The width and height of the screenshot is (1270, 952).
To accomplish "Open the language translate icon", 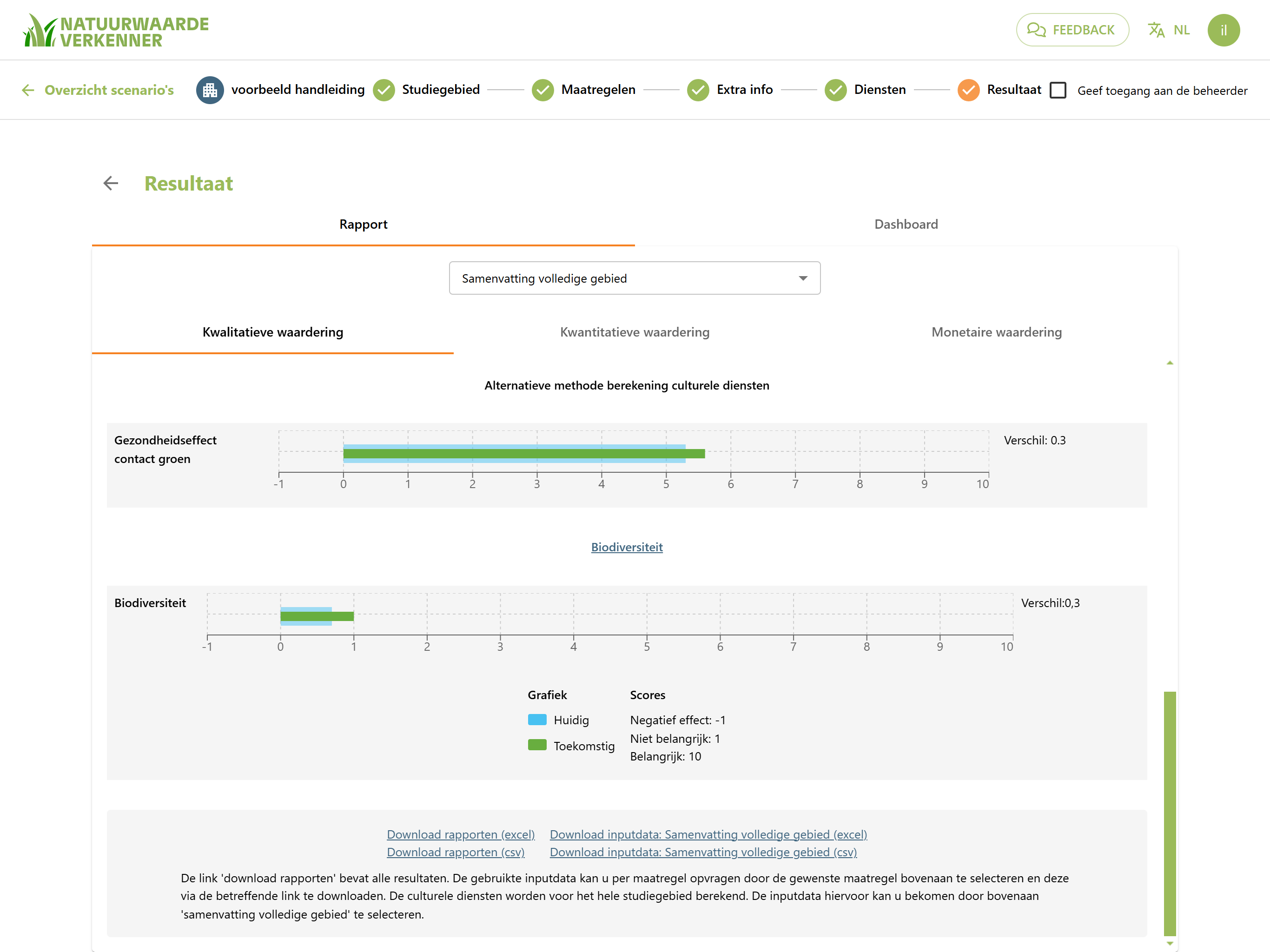I will 1156,30.
